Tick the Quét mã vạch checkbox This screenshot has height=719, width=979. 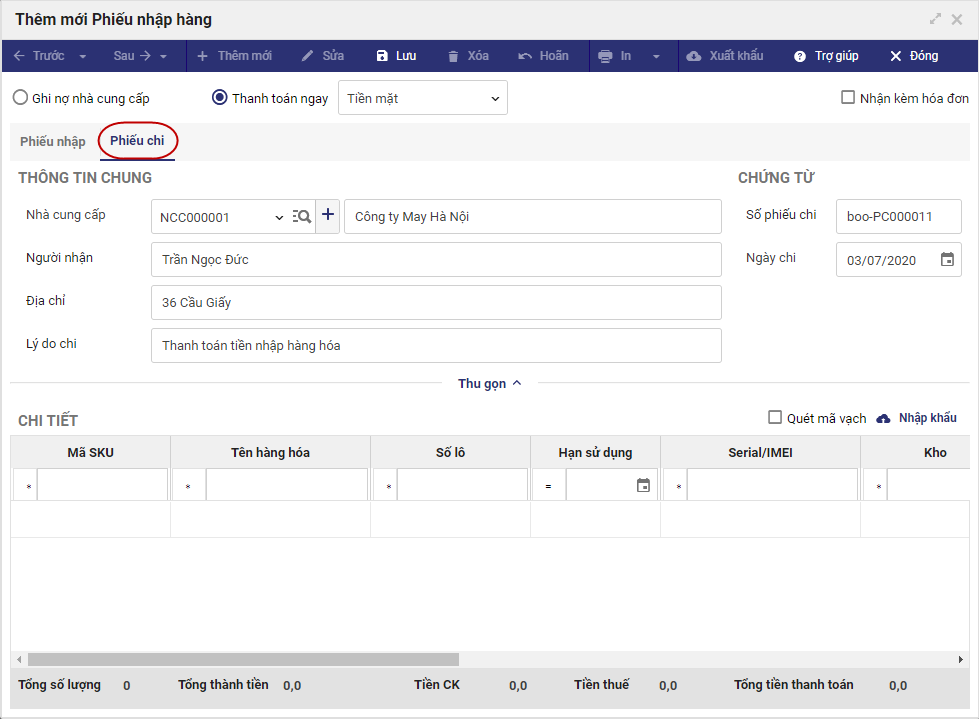click(775, 418)
